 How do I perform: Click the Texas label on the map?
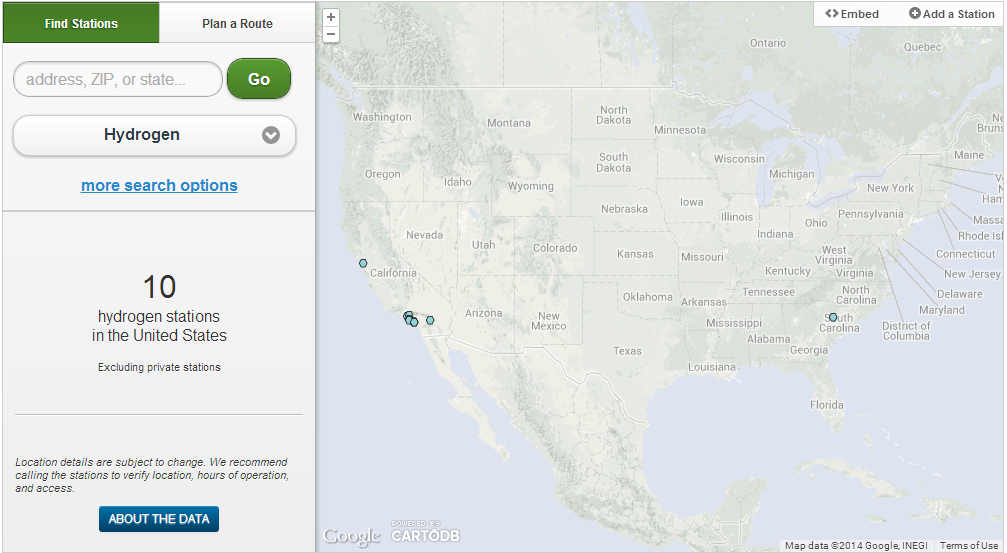(x=627, y=351)
